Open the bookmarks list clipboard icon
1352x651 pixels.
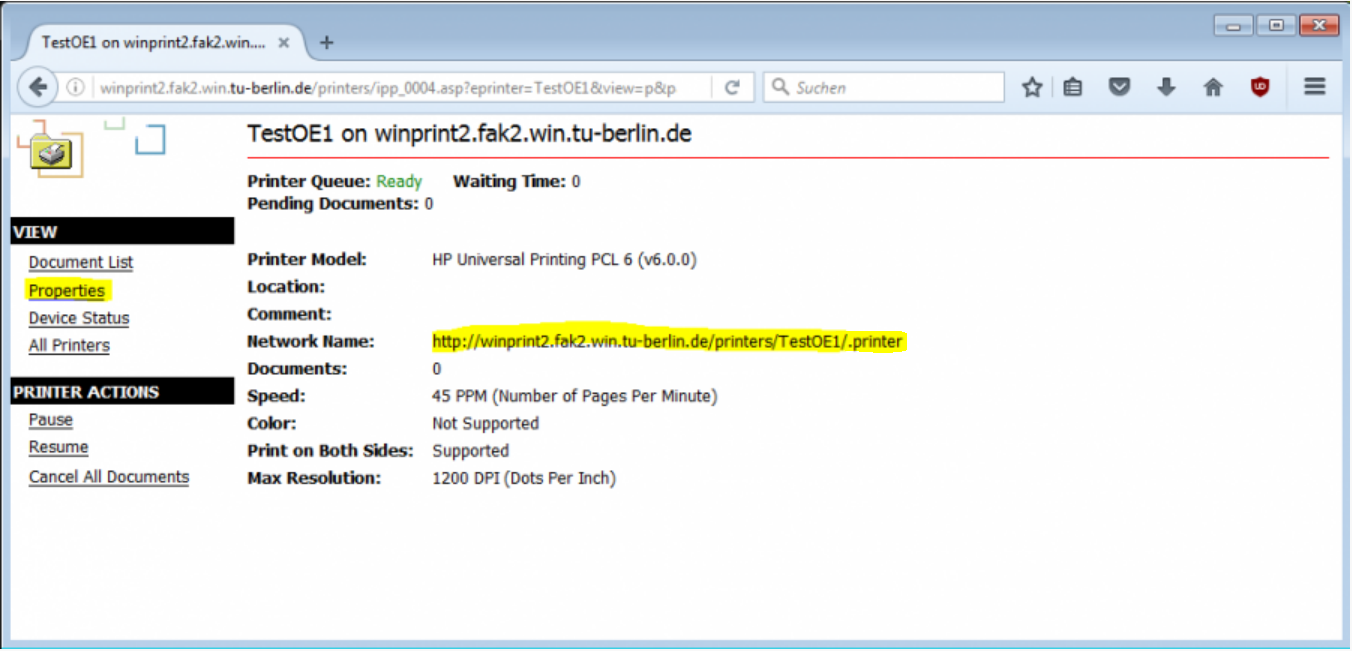[1073, 88]
